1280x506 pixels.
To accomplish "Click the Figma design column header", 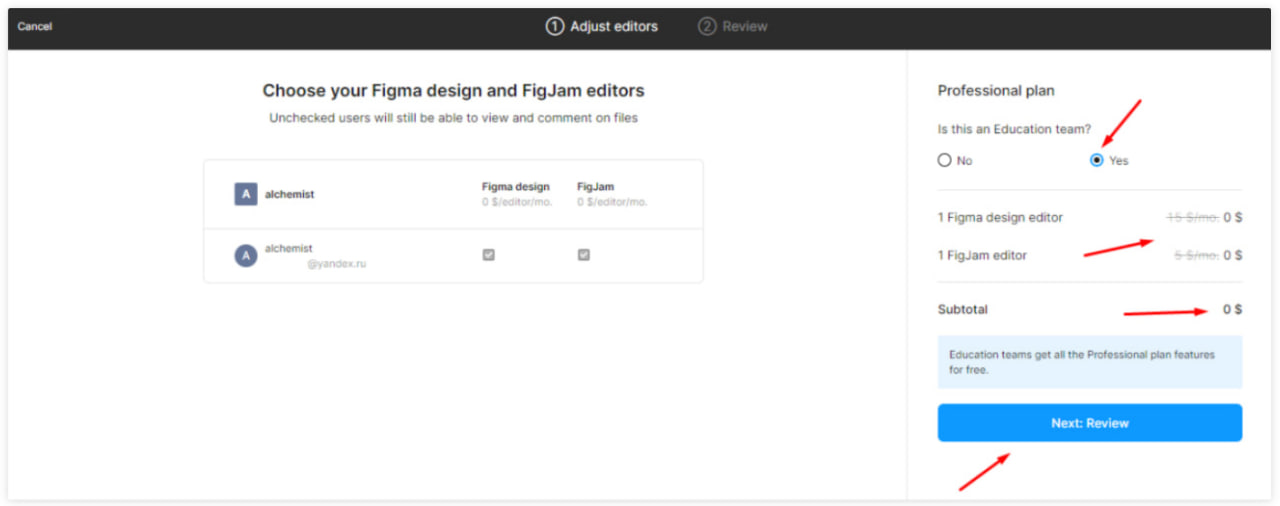I will click(x=515, y=187).
